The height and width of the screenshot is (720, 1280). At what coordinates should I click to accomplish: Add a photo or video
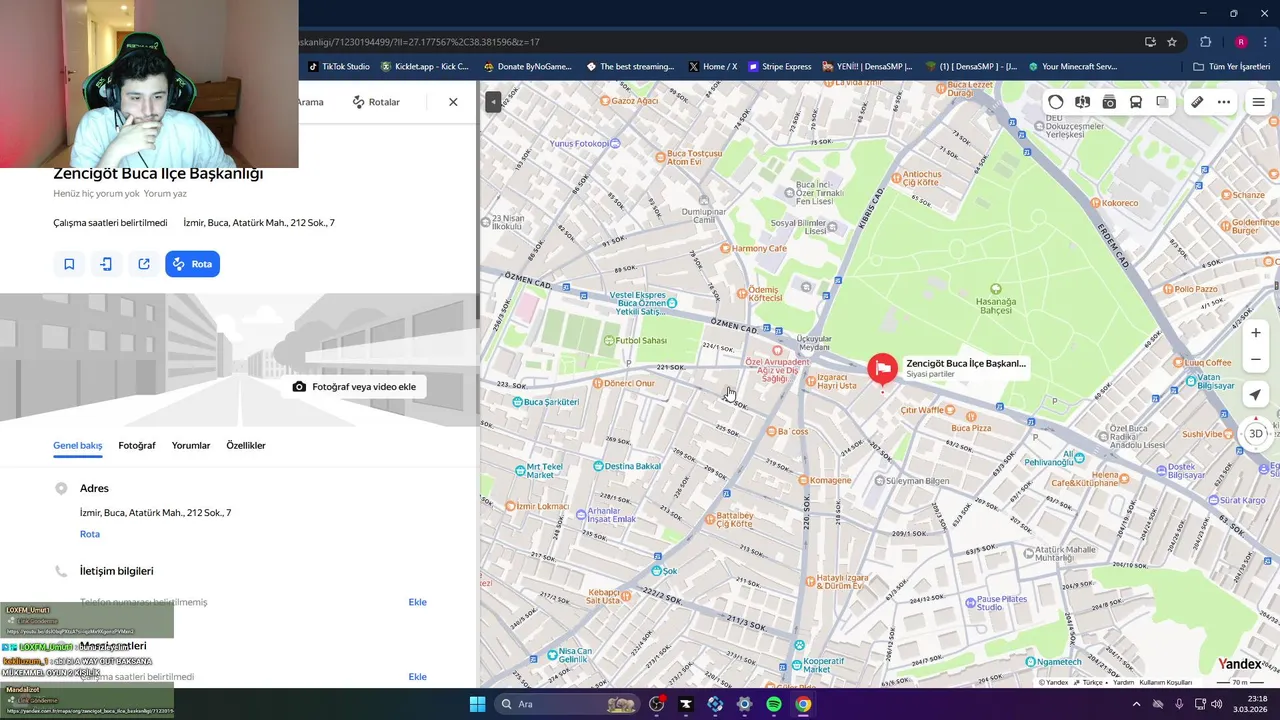(x=354, y=387)
